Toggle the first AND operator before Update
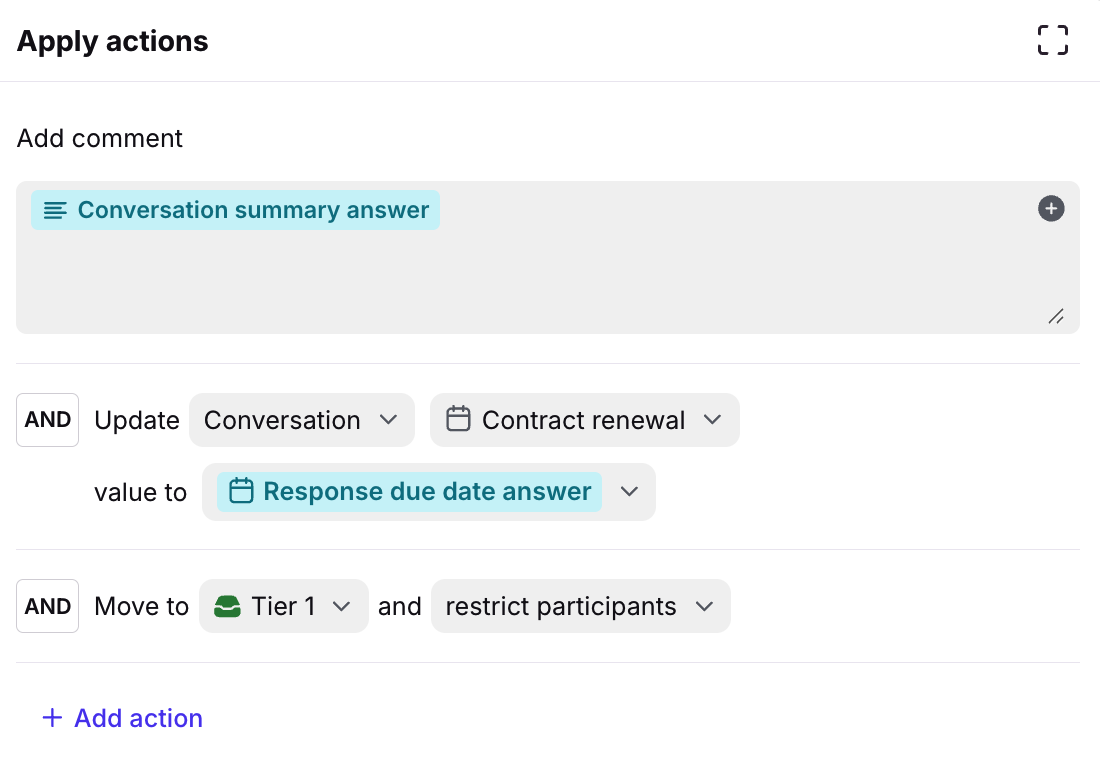 pos(47,420)
